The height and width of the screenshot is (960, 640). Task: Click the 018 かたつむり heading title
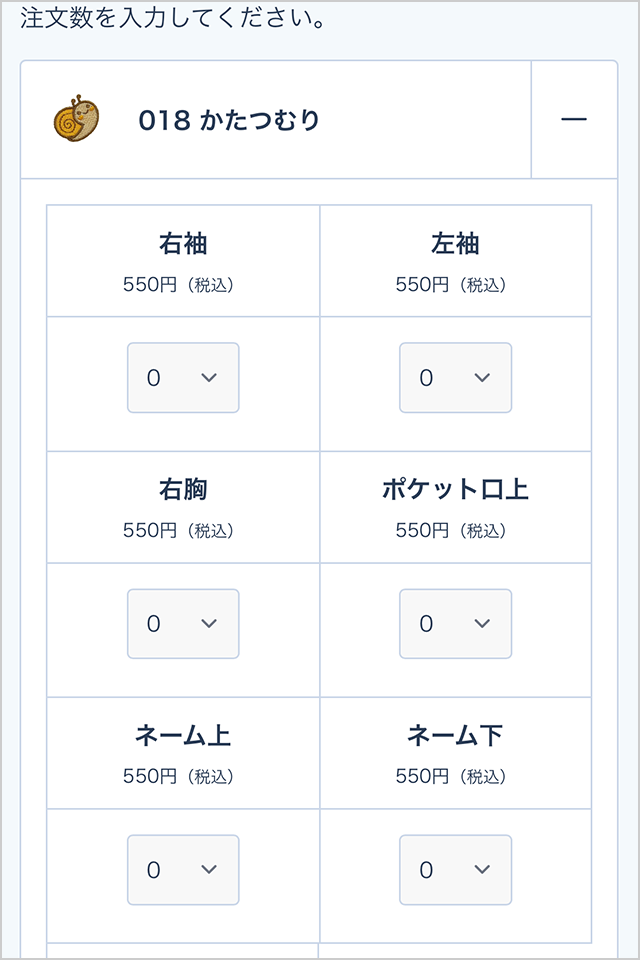(229, 120)
